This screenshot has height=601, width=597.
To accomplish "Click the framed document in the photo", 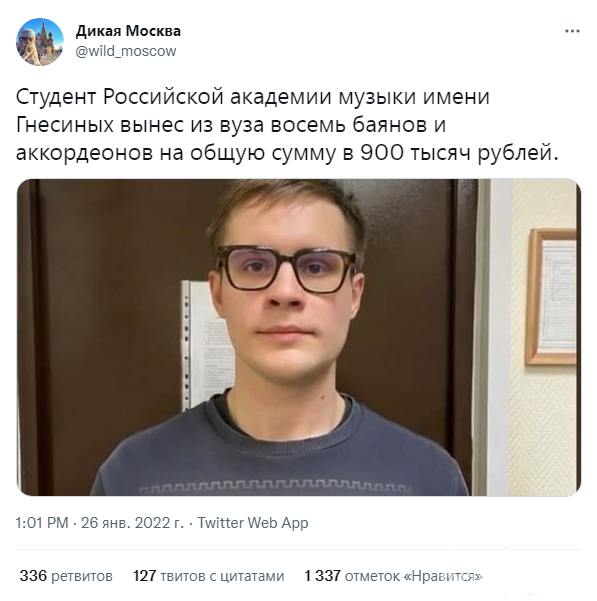I will point(551,297).
